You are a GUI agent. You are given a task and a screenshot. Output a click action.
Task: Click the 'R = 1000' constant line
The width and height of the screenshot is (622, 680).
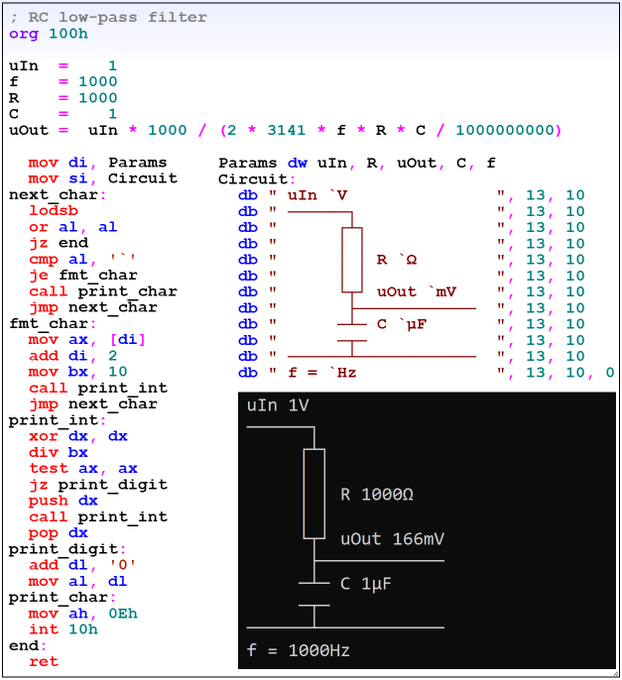(x=63, y=98)
